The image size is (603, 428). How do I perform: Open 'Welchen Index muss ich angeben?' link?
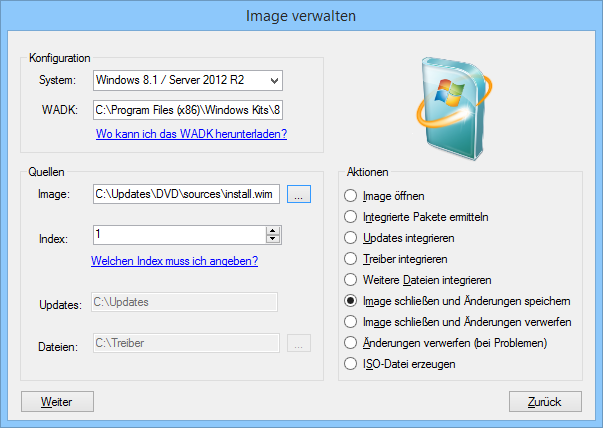tap(174, 261)
